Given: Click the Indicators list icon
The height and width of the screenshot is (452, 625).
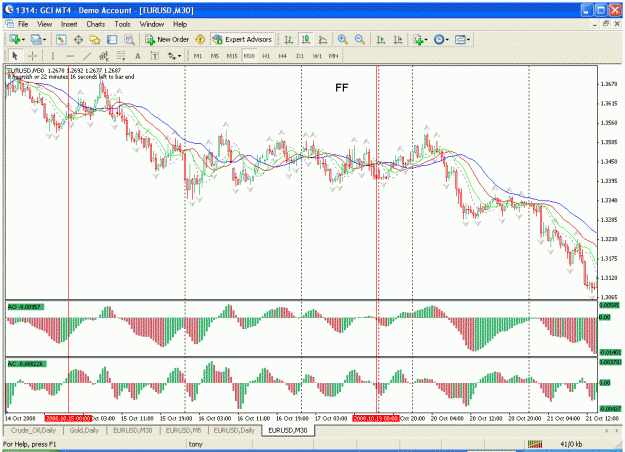Looking at the screenshot, I should coord(418,39).
